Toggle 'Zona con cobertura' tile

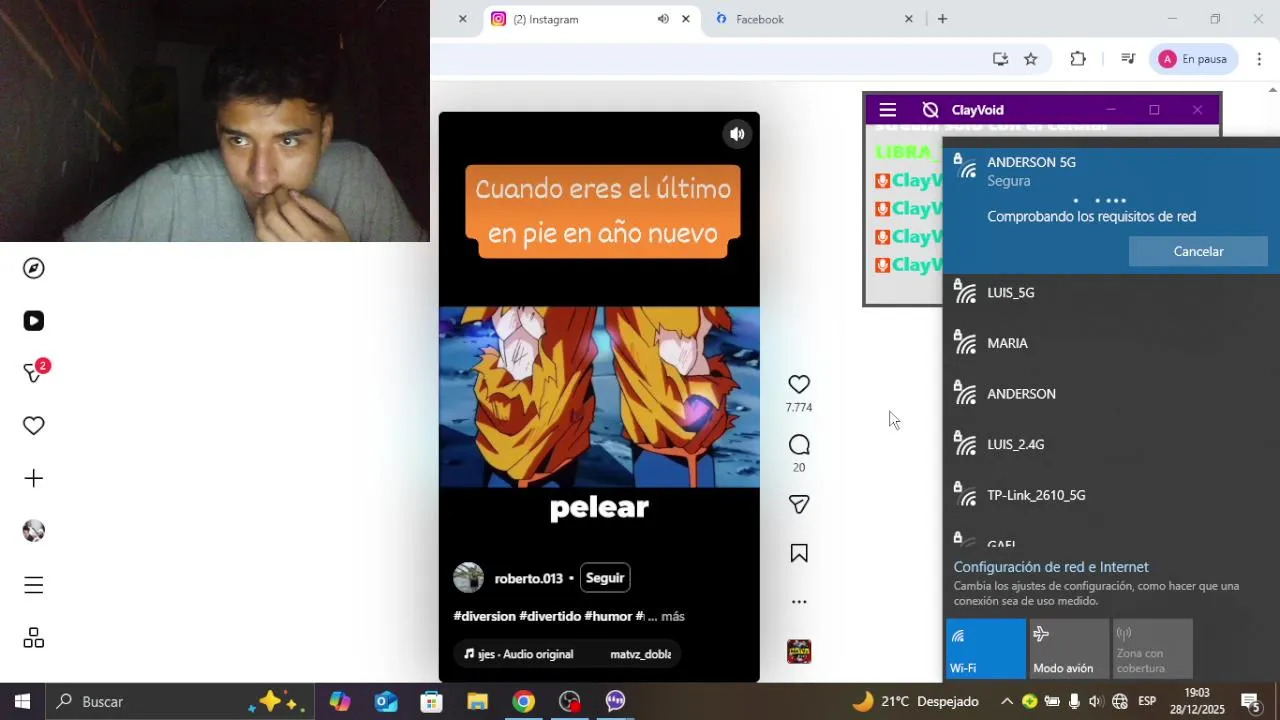[x=1152, y=649]
